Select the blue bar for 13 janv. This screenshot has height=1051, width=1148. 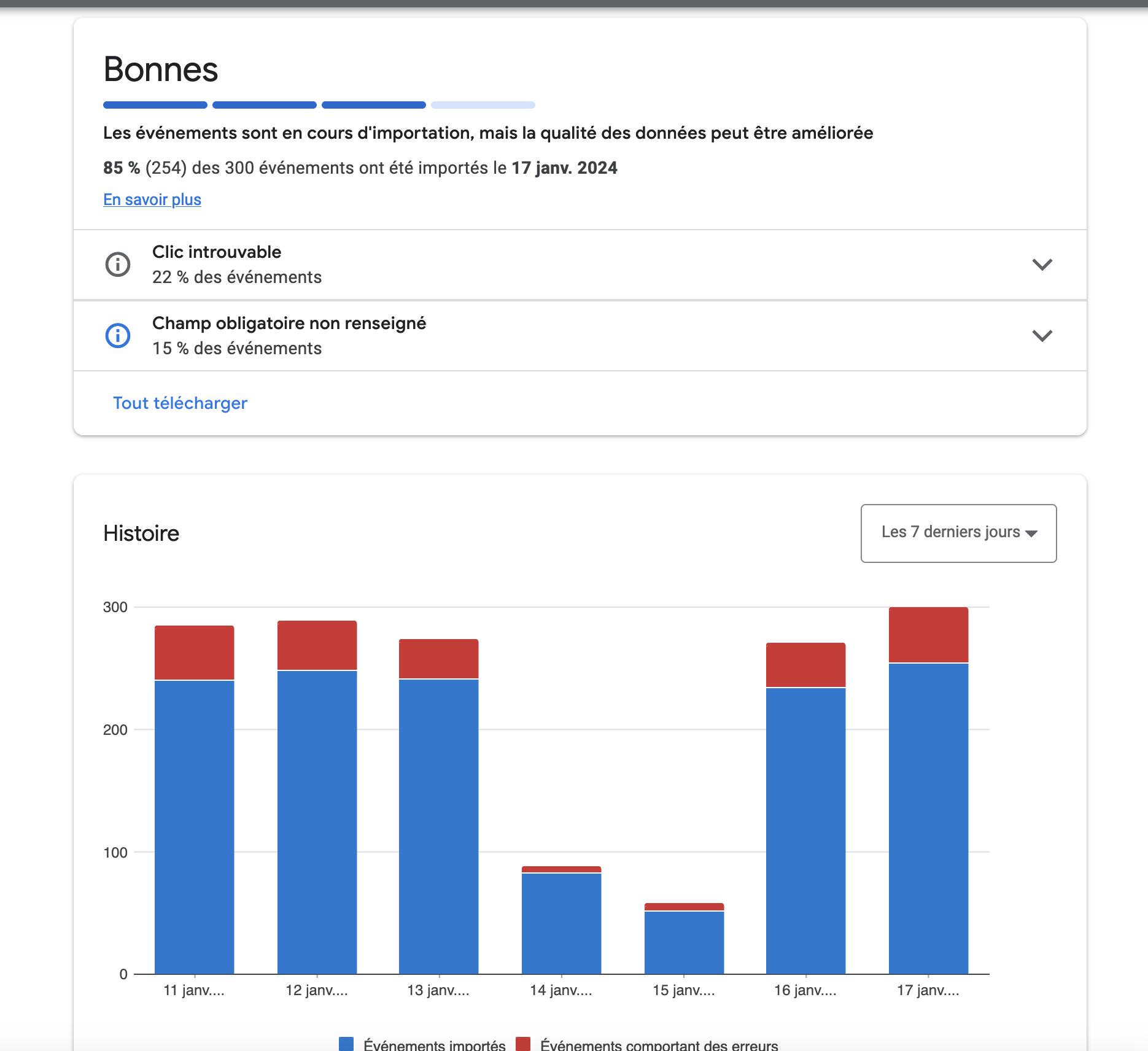(x=439, y=826)
